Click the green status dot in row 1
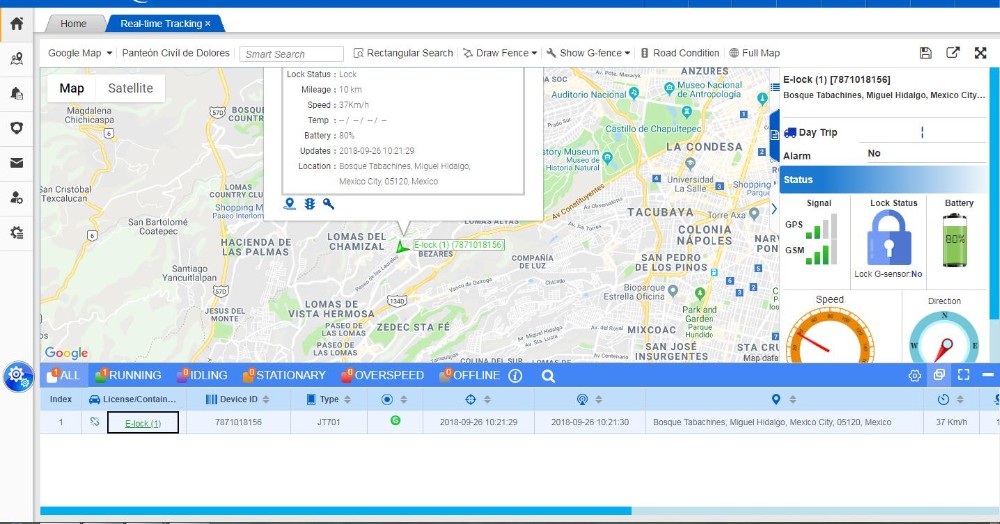The width and height of the screenshot is (1000, 524). click(395, 420)
